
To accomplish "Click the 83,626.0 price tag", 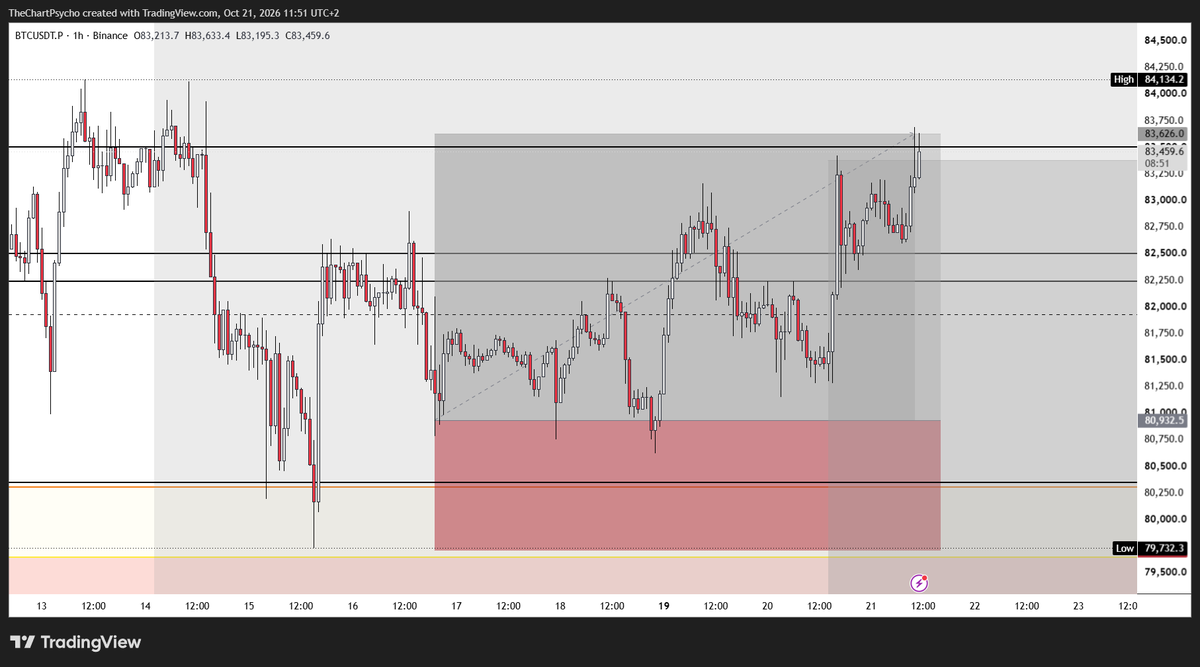I will (x=1163, y=134).
